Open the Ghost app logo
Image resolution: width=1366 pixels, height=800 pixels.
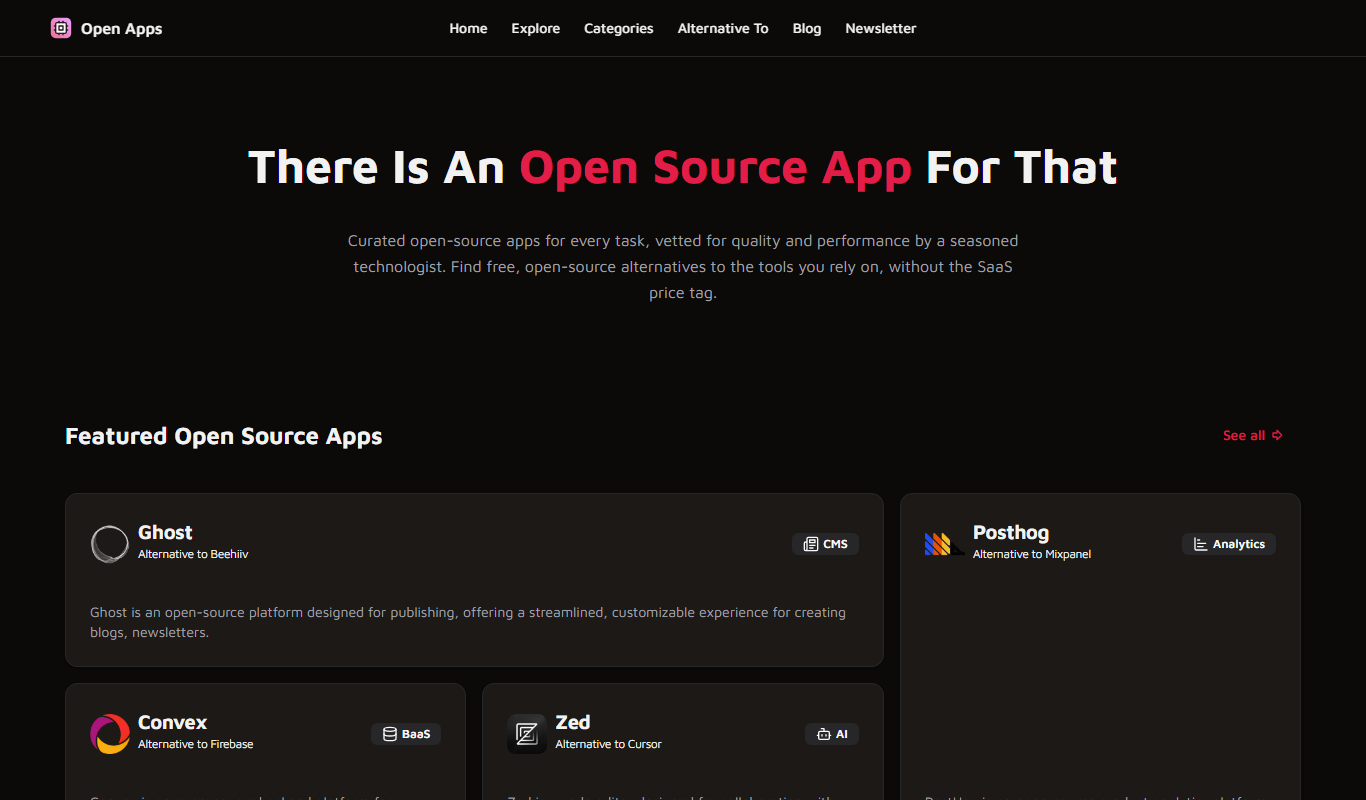point(110,544)
